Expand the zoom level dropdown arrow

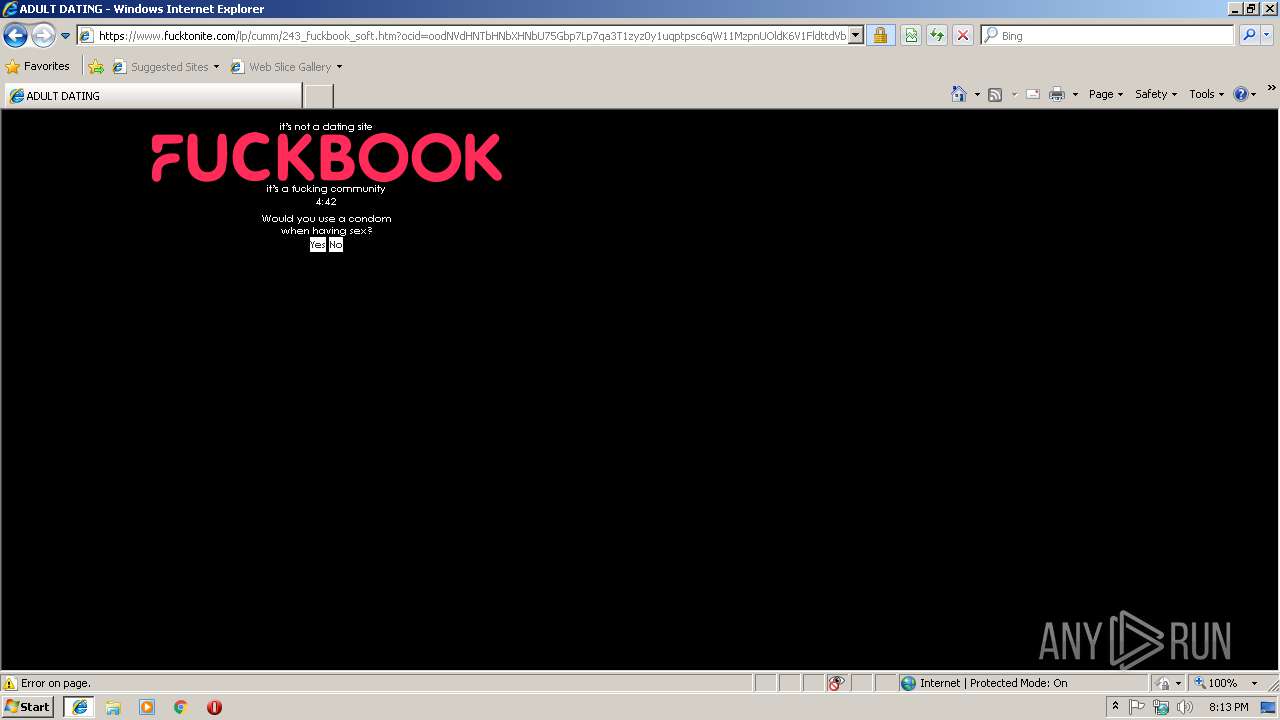point(1254,684)
